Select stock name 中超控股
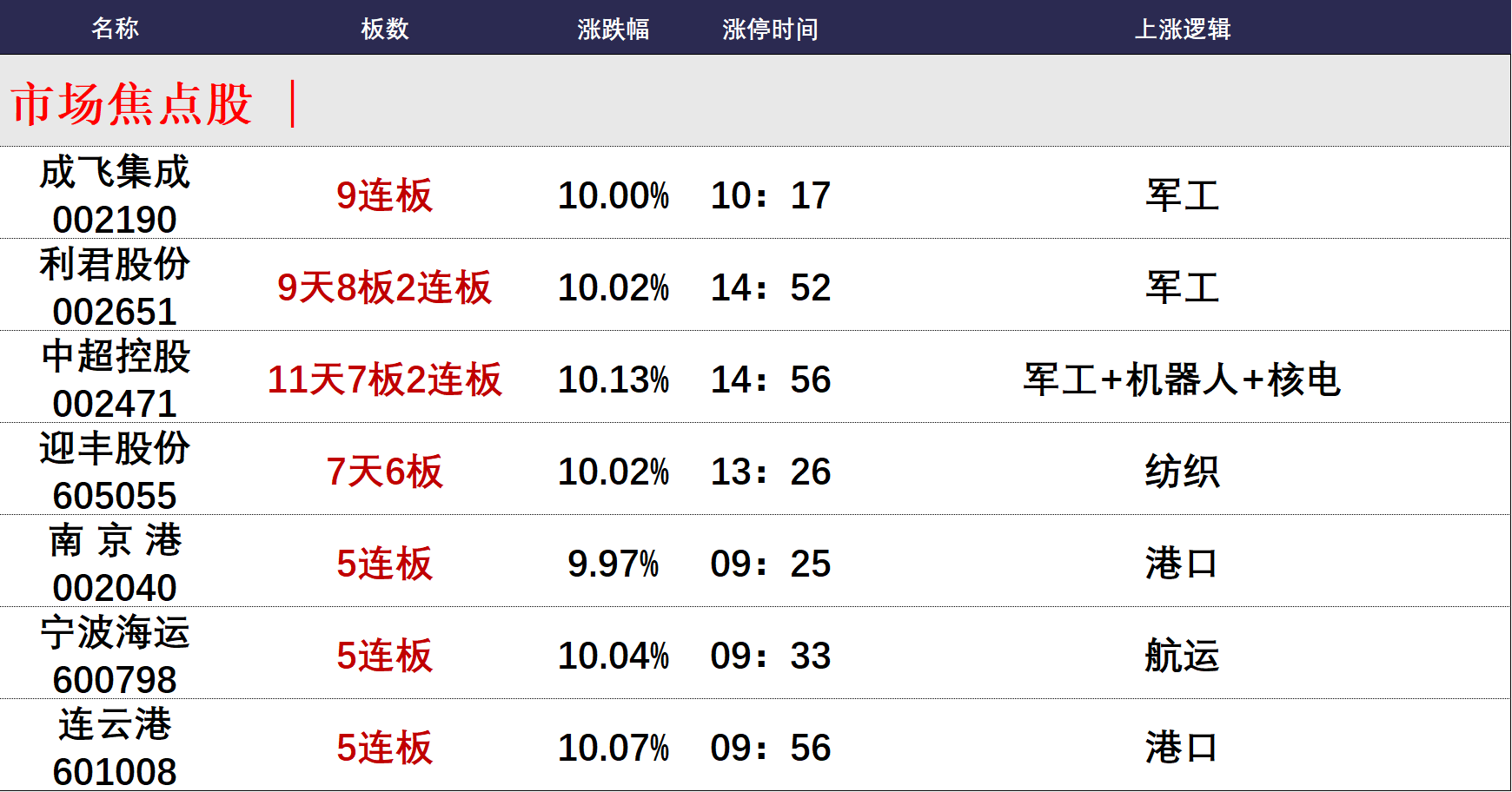The height and width of the screenshot is (792, 1512). coord(115,356)
